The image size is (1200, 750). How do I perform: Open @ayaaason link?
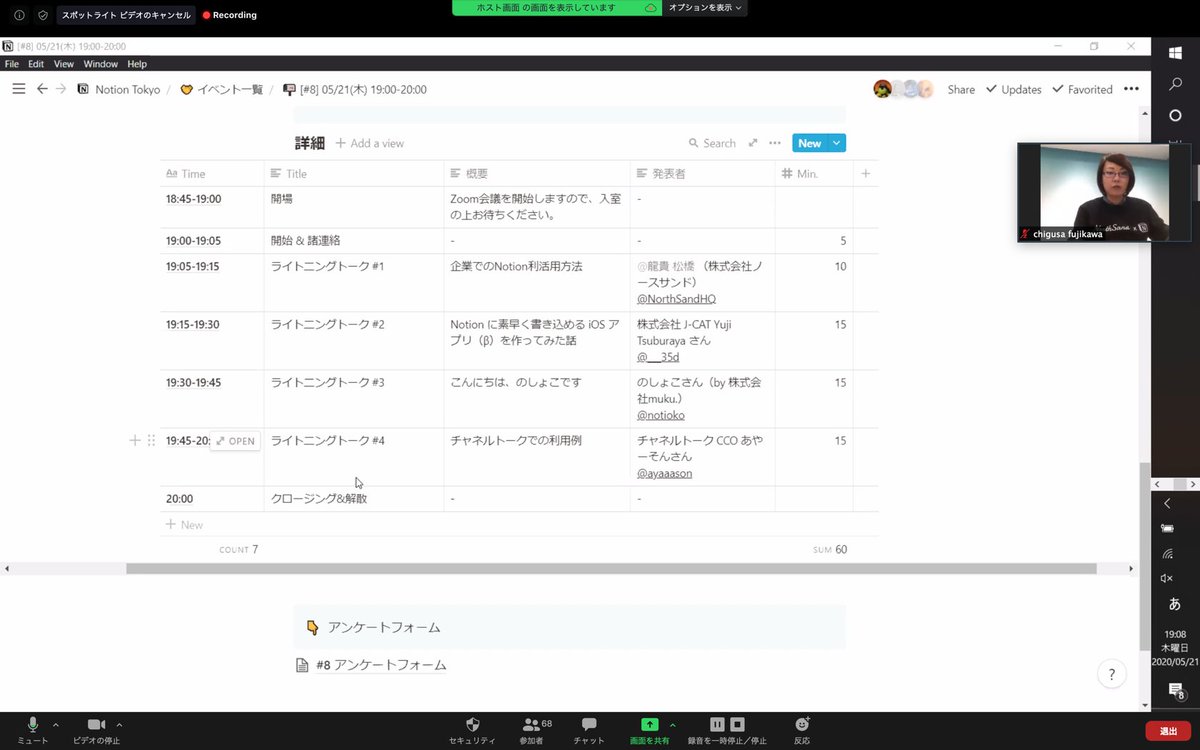click(664, 473)
